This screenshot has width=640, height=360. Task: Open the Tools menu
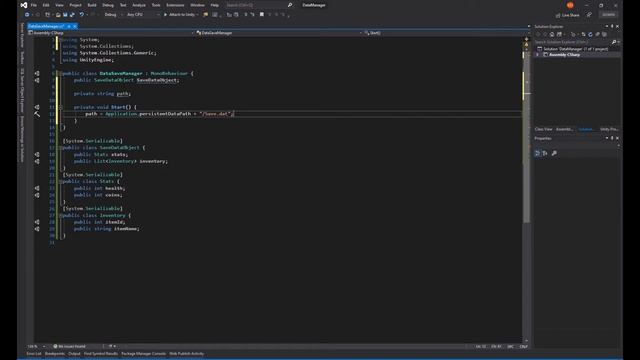pos(156,5)
